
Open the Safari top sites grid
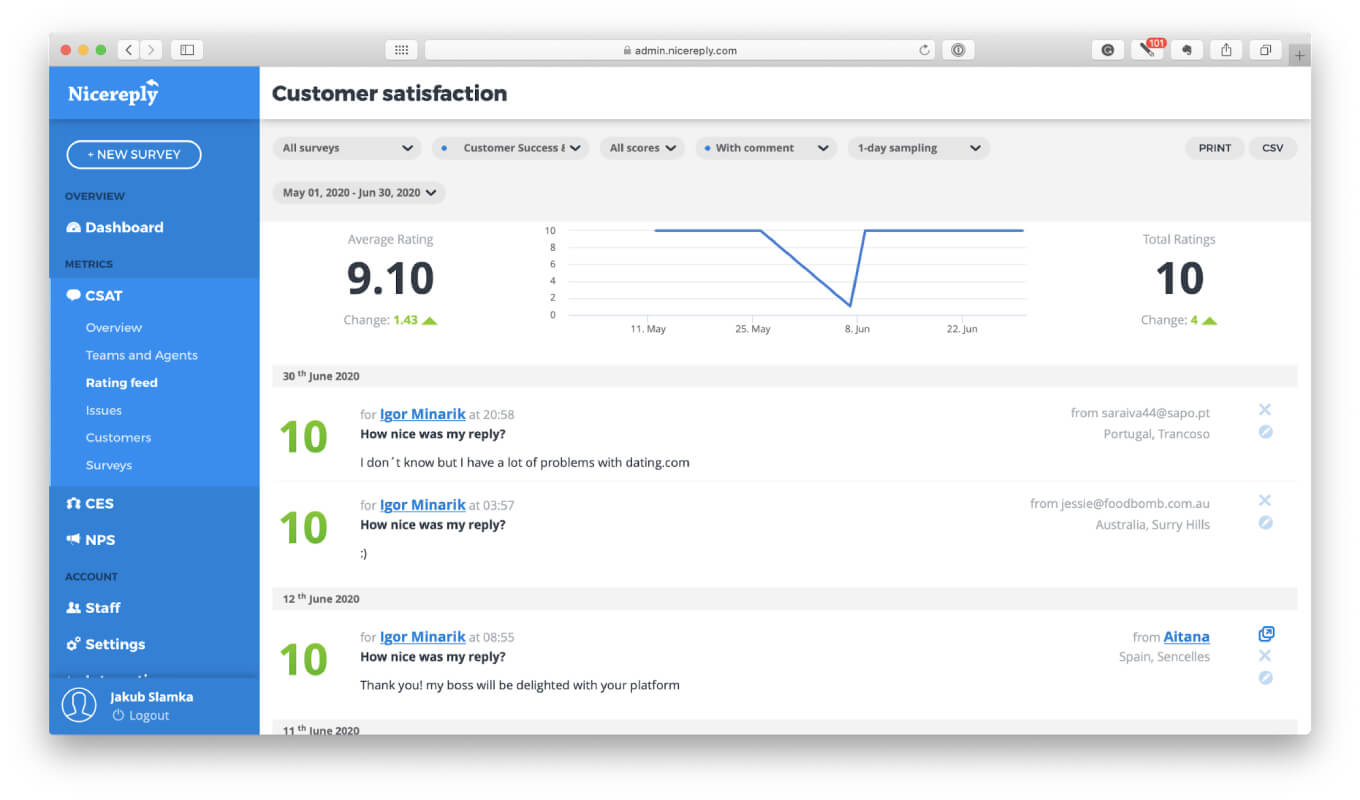point(400,50)
